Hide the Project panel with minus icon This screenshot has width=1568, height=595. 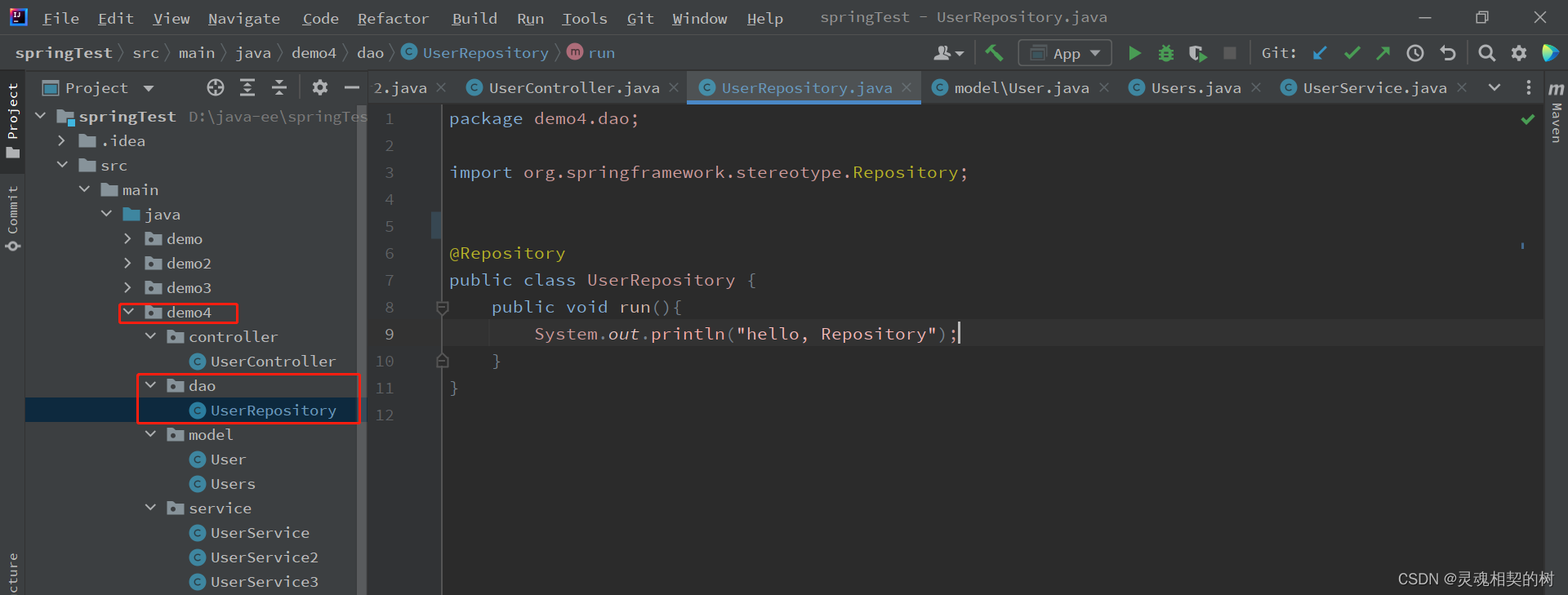pos(352,87)
